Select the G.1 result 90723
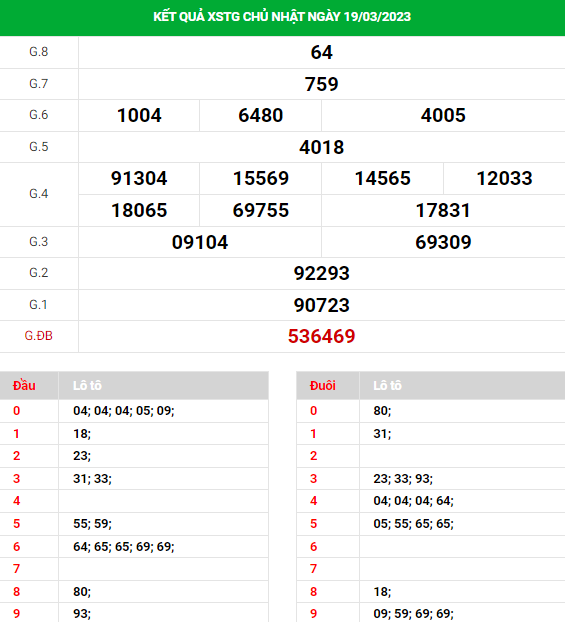This screenshot has width=565, height=622. (321, 305)
